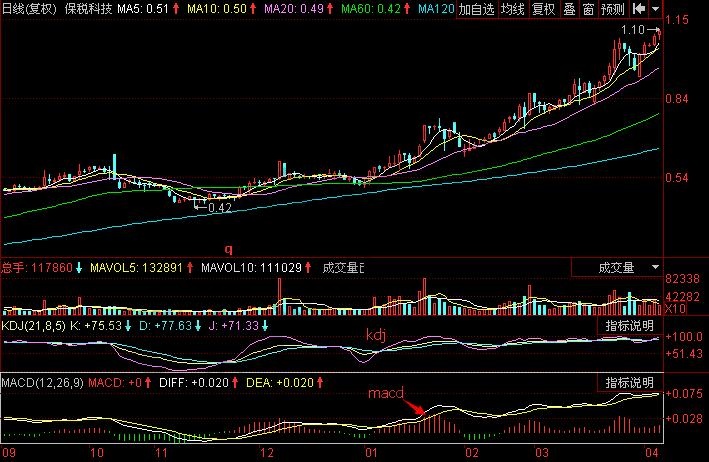This screenshot has width=709, height=462.
Task: Click the jump-to-start arrow icon
Action: (638, 9)
